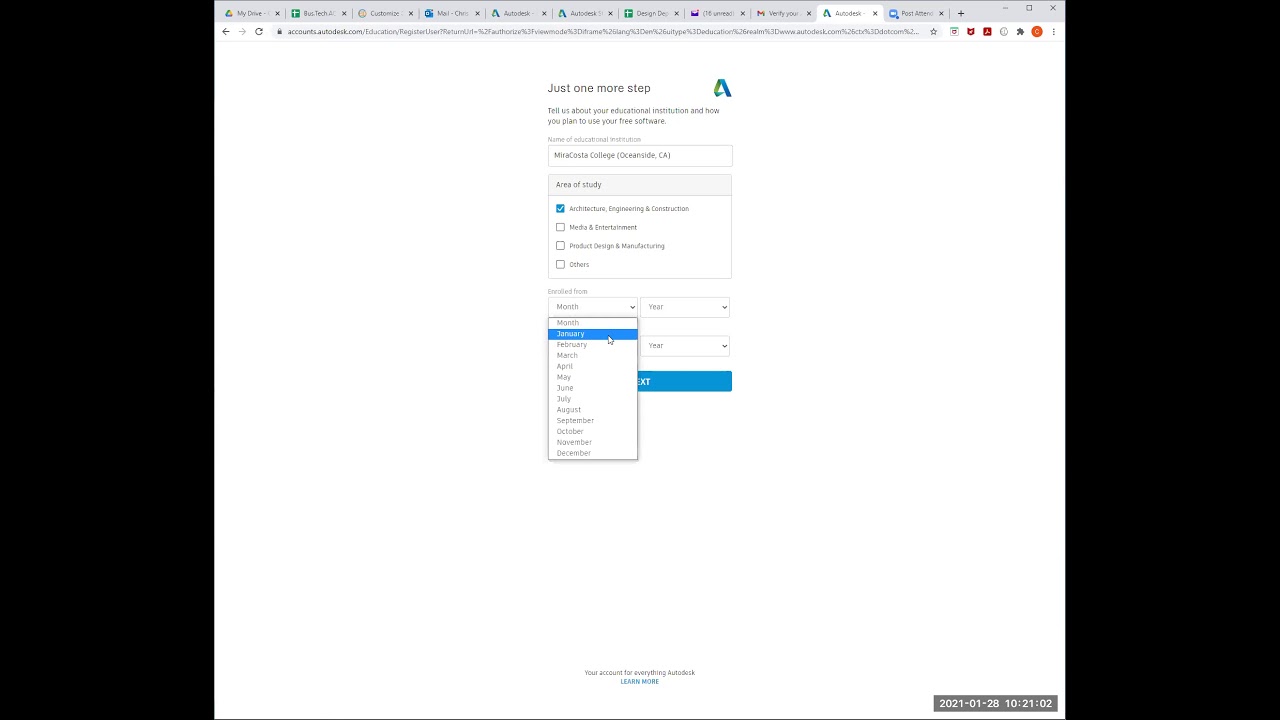Click the Autodesk logo on the form
Viewport: 1280px width, 720px height.
(722, 88)
